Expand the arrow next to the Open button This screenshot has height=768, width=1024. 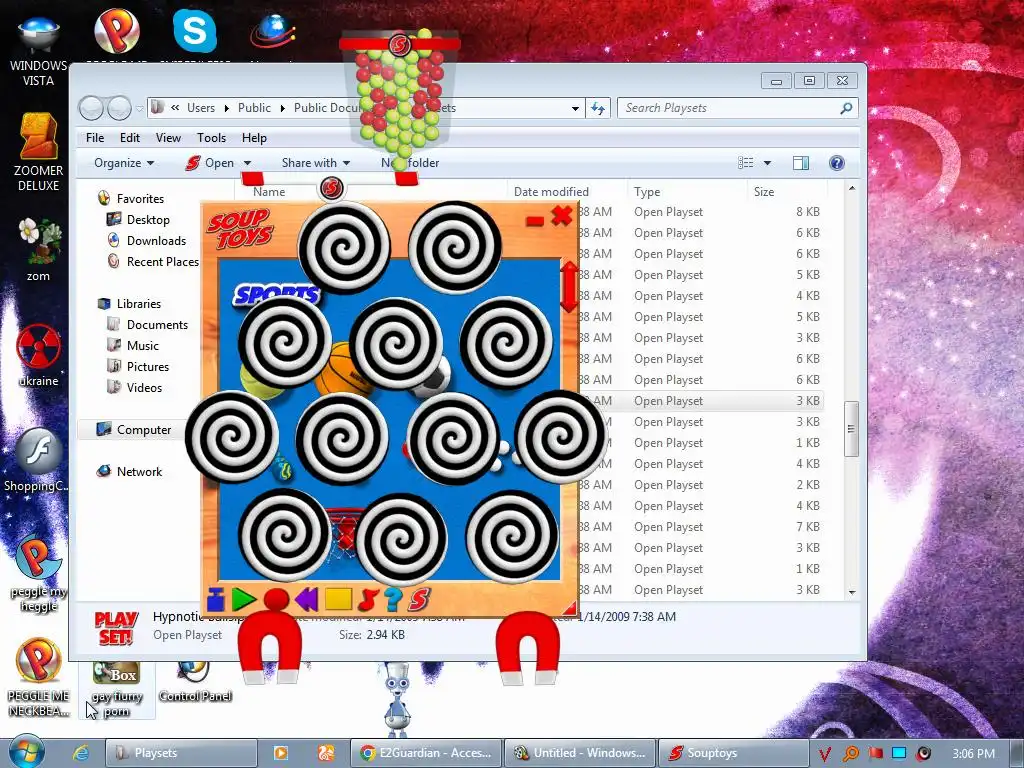tap(247, 163)
